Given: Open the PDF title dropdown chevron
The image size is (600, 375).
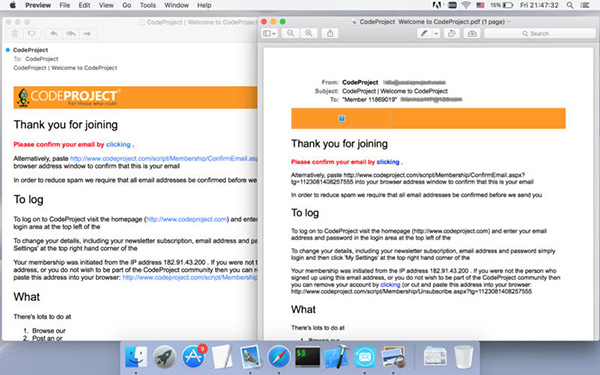Looking at the screenshot, I should coord(509,22).
